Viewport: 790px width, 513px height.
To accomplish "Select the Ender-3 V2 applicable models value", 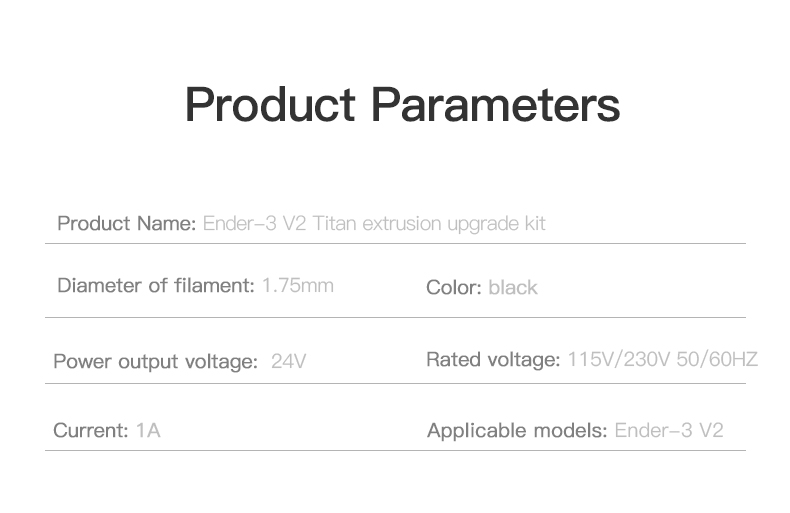I will 668,431.
